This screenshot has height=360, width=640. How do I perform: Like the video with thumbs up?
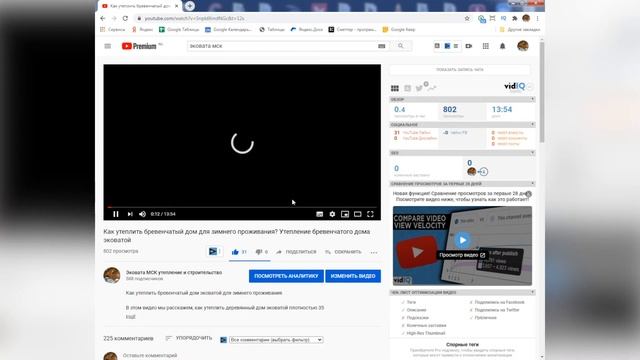[235, 252]
